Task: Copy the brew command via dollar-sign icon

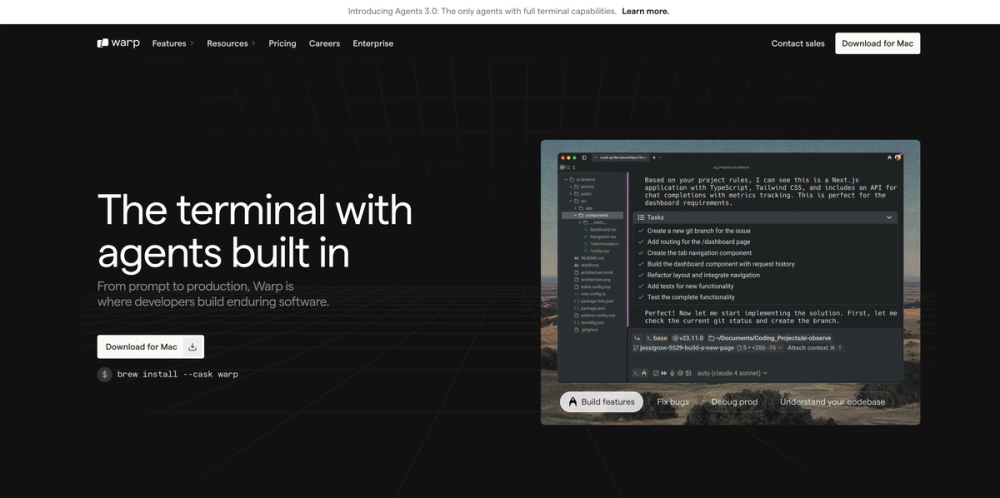Action: [x=105, y=374]
